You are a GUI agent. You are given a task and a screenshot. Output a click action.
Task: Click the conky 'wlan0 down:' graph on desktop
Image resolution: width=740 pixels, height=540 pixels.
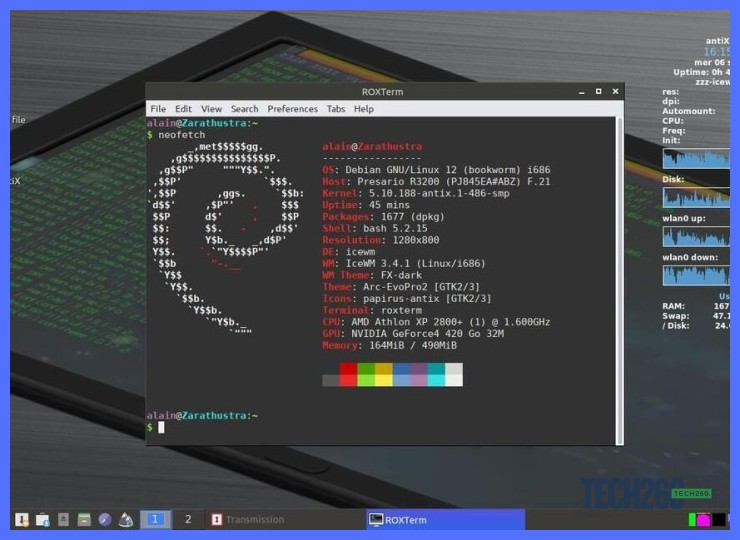696,275
